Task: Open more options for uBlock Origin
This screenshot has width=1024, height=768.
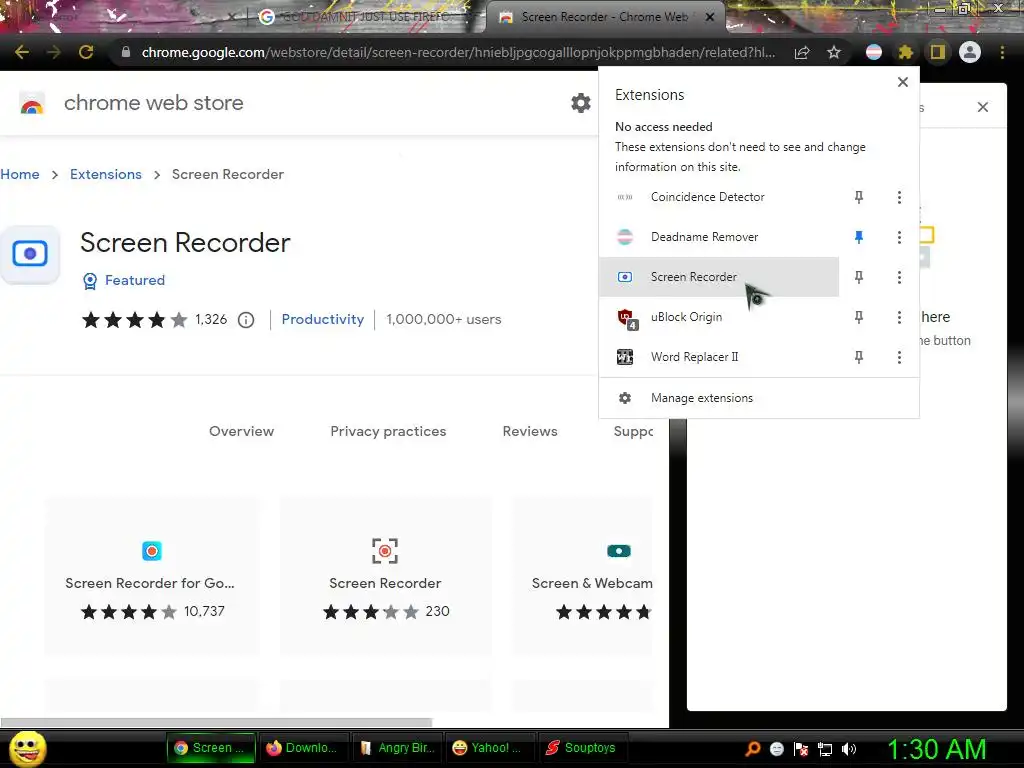Action: (x=899, y=317)
